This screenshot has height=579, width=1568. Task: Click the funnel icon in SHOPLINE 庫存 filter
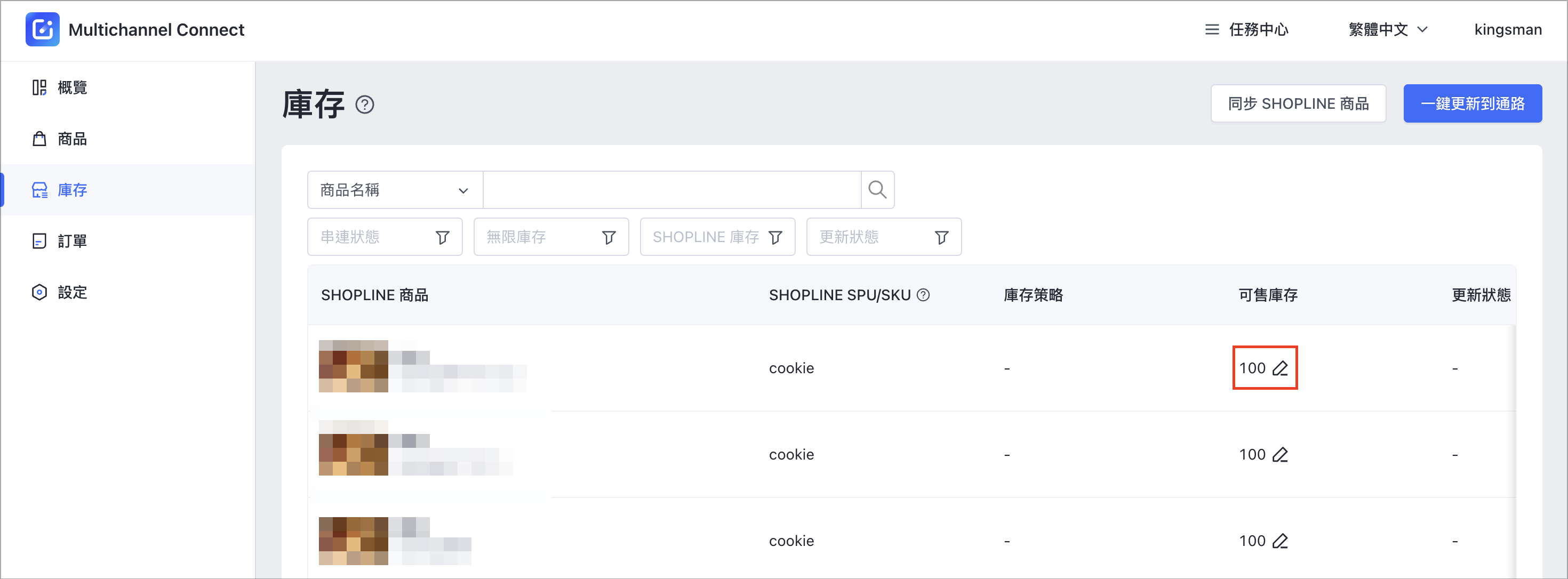point(775,237)
